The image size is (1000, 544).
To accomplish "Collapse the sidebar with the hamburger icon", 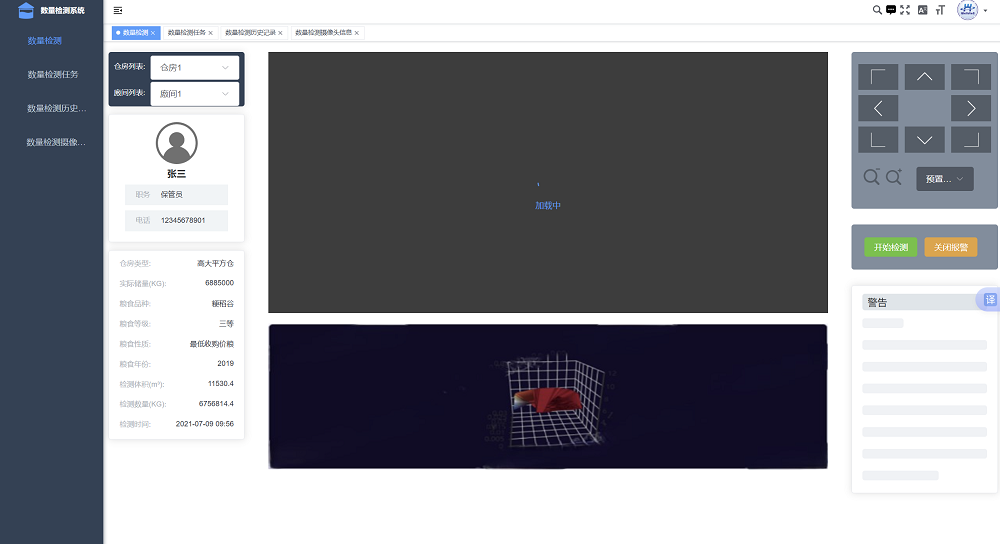I will pyautogui.click(x=118, y=10).
